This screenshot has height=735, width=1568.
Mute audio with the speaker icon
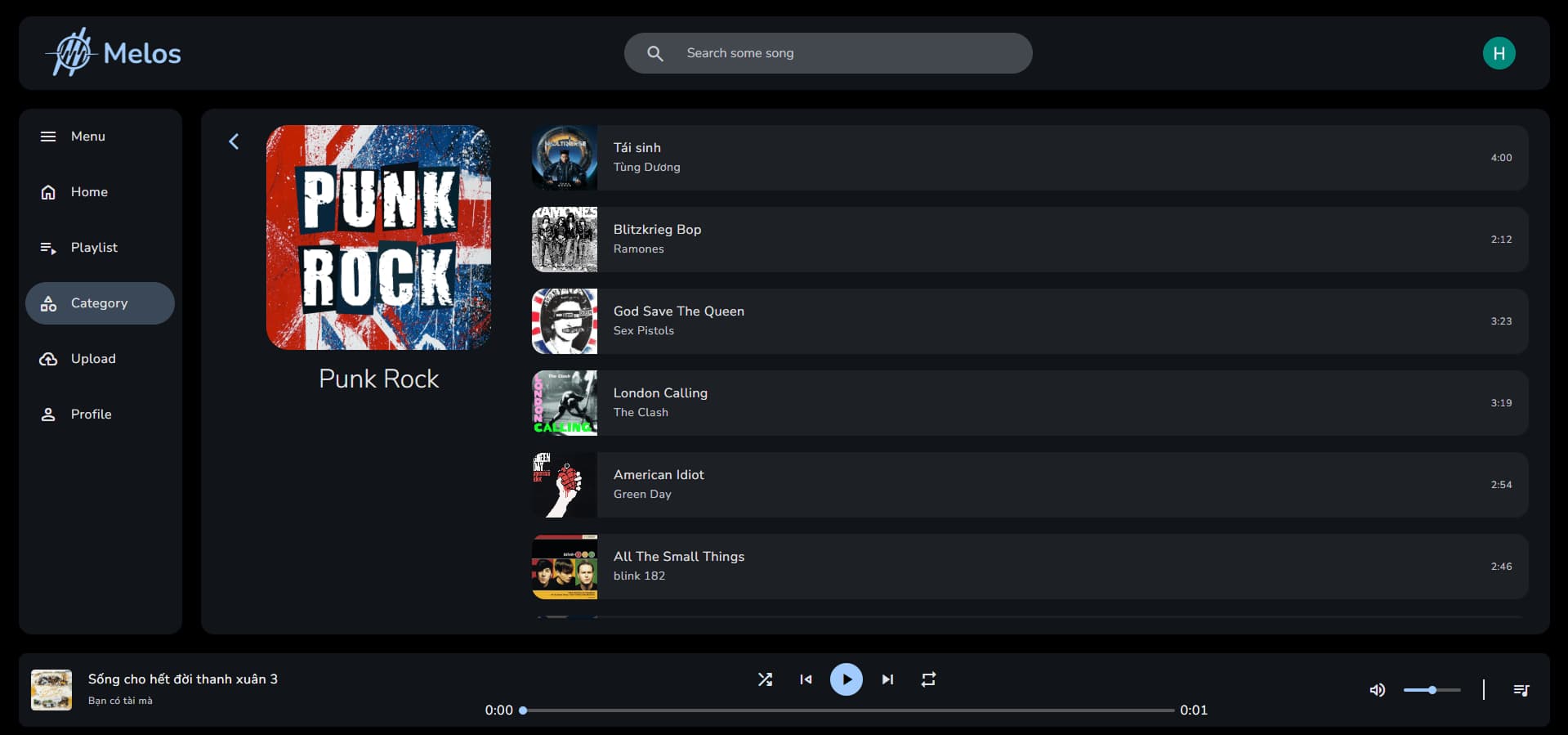(x=1377, y=690)
